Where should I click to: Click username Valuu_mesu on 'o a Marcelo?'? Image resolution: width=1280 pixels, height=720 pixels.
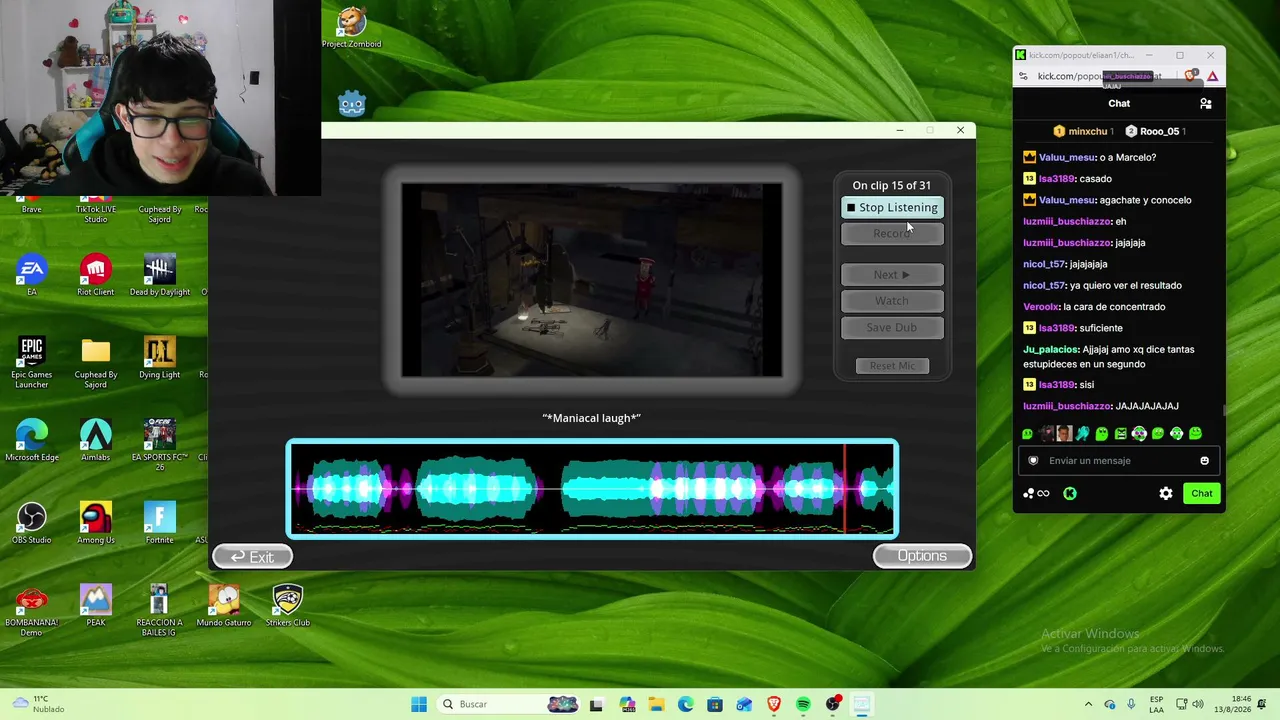(1067, 157)
